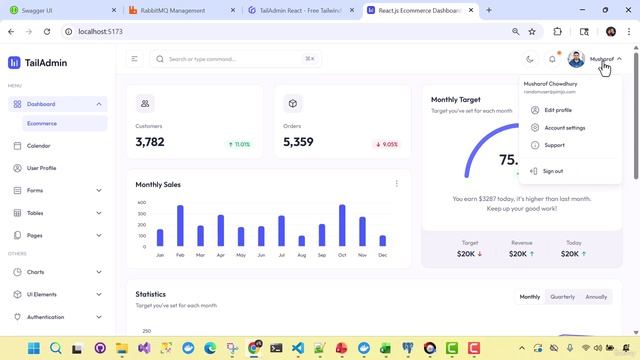Click the Forms list icon in the sidebar
Viewport: 640px width, 360px height.
click(x=17, y=191)
